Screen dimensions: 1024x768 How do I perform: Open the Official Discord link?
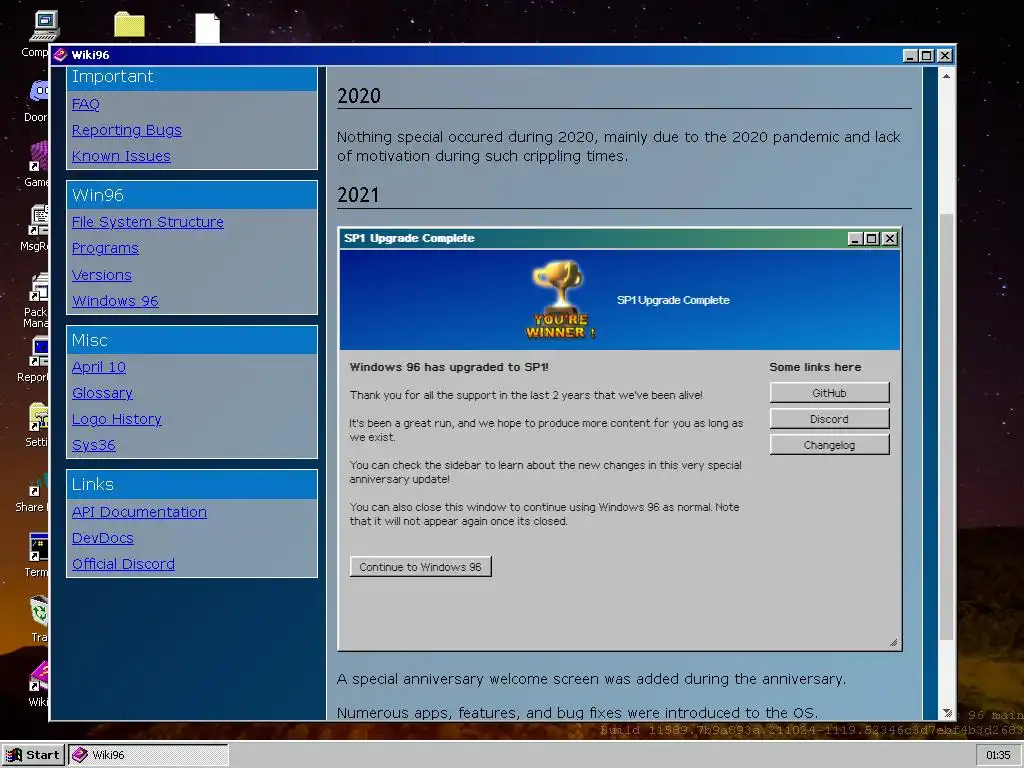coord(123,564)
